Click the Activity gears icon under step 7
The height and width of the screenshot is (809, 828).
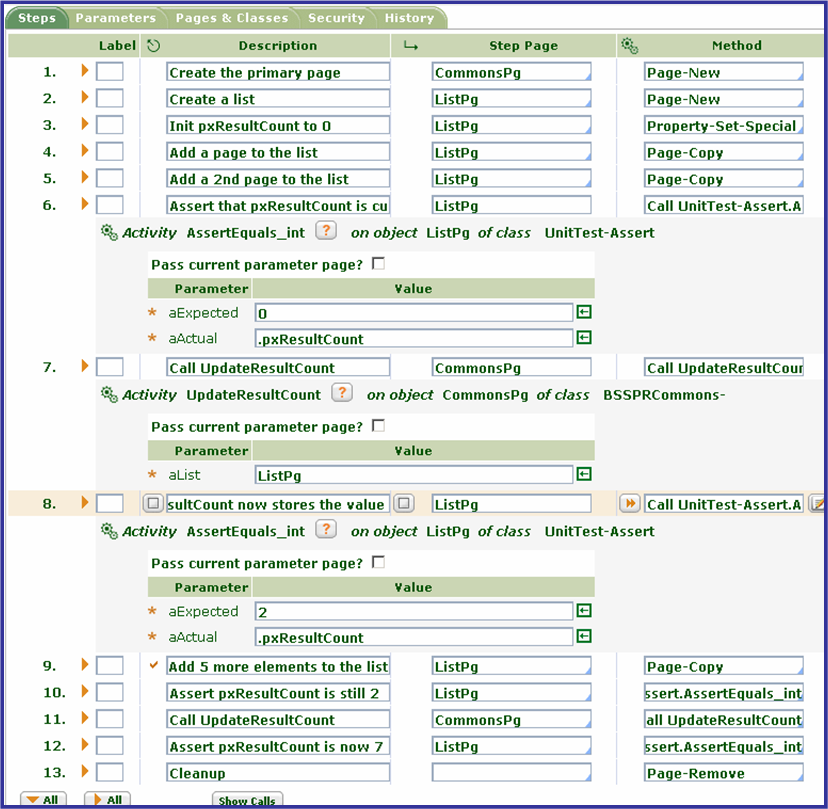tap(109, 394)
